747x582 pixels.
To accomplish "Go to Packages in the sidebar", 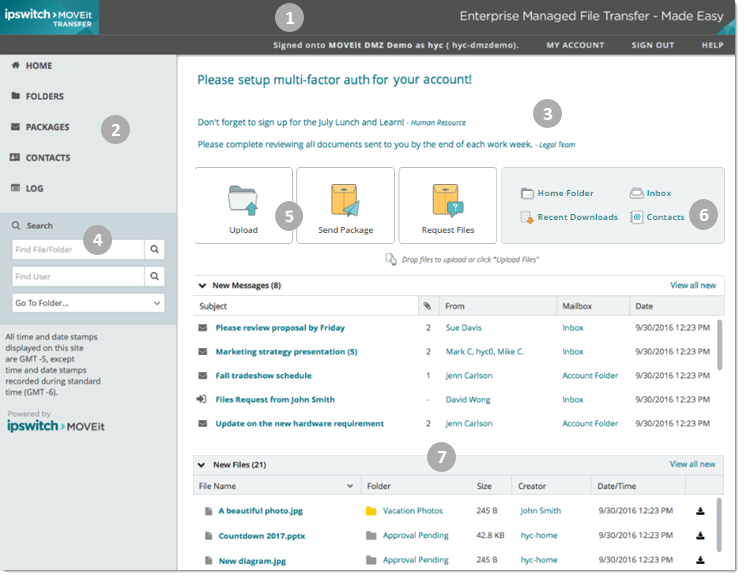I will click(47, 127).
